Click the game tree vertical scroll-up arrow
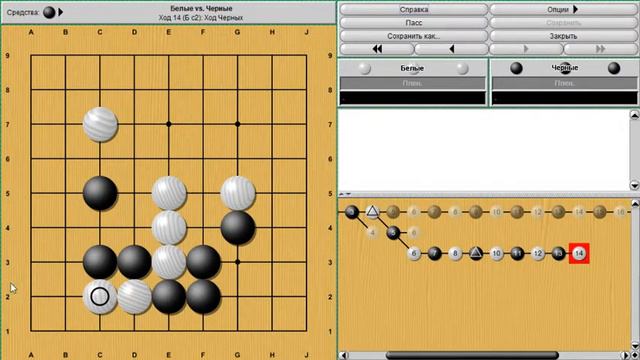The width and height of the screenshot is (640, 360). (x=635, y=203)
